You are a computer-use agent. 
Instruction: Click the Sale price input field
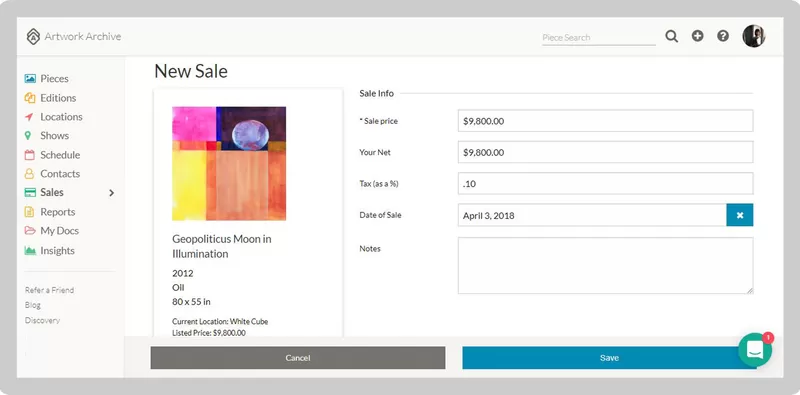[606, 121]
